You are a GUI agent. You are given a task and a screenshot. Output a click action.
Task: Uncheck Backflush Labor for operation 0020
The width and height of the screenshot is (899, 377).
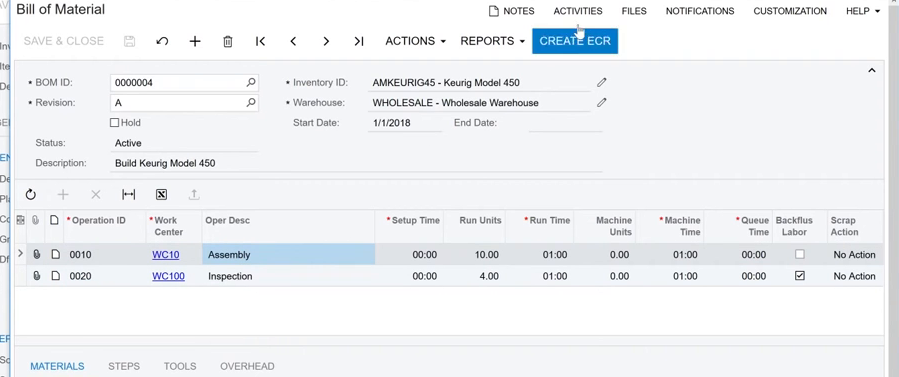800,276
